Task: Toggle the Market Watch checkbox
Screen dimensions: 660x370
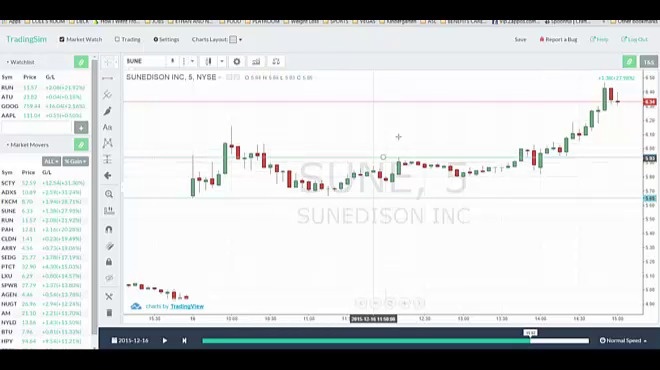Action: pos(62,40)
